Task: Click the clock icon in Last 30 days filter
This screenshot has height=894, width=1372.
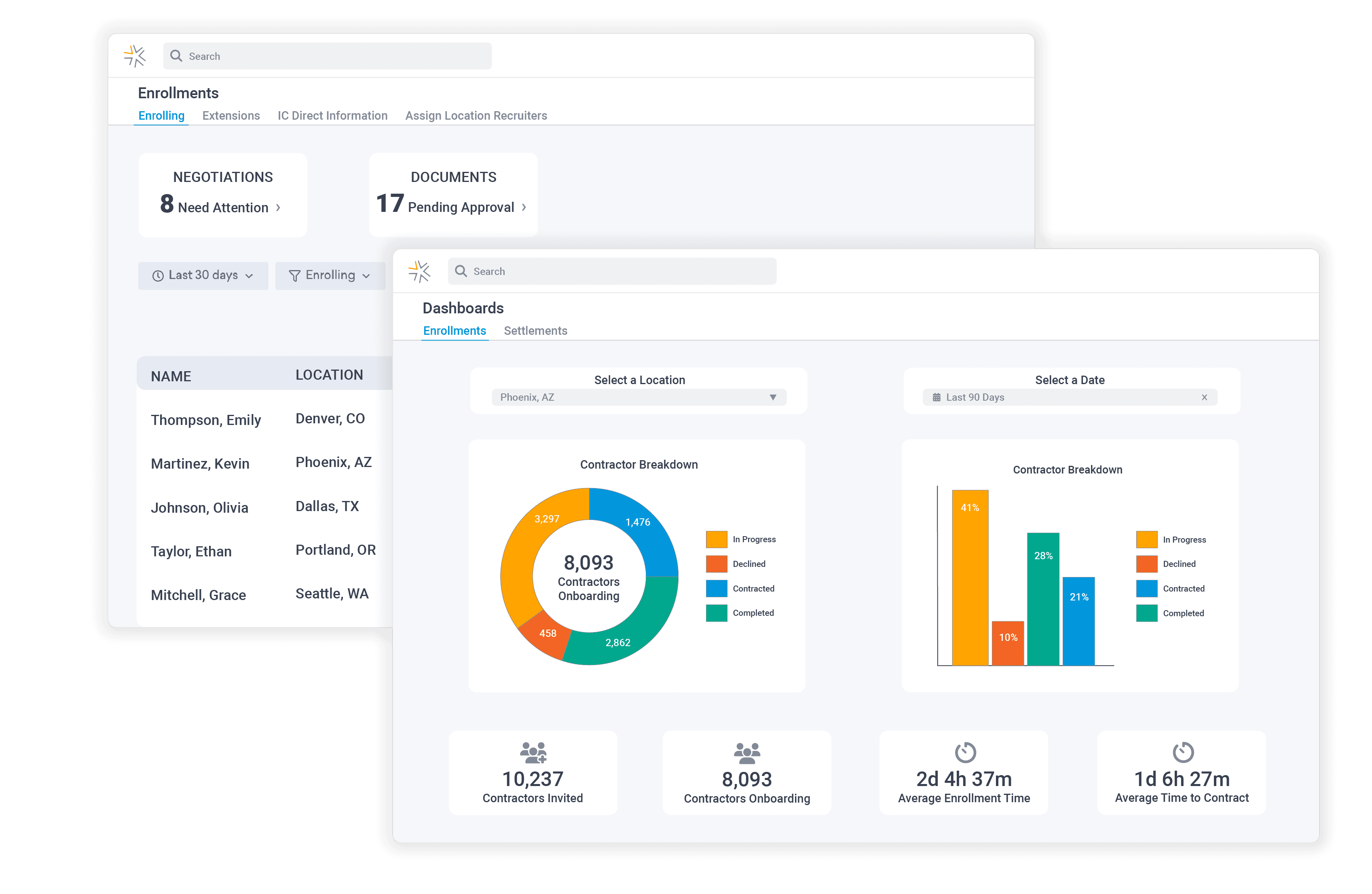Action: pyautogui.click(x=158, y=275)
